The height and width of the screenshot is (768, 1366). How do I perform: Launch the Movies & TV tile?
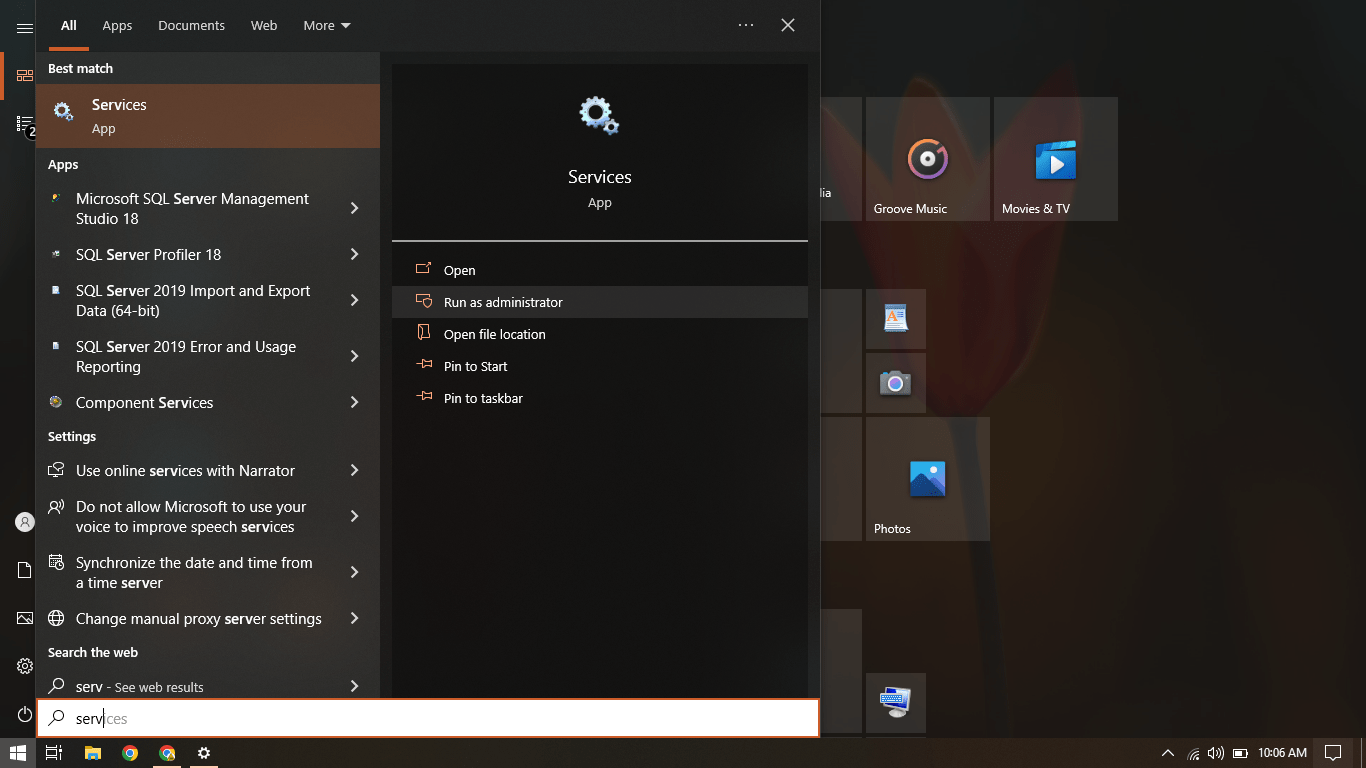(1056, 159)
